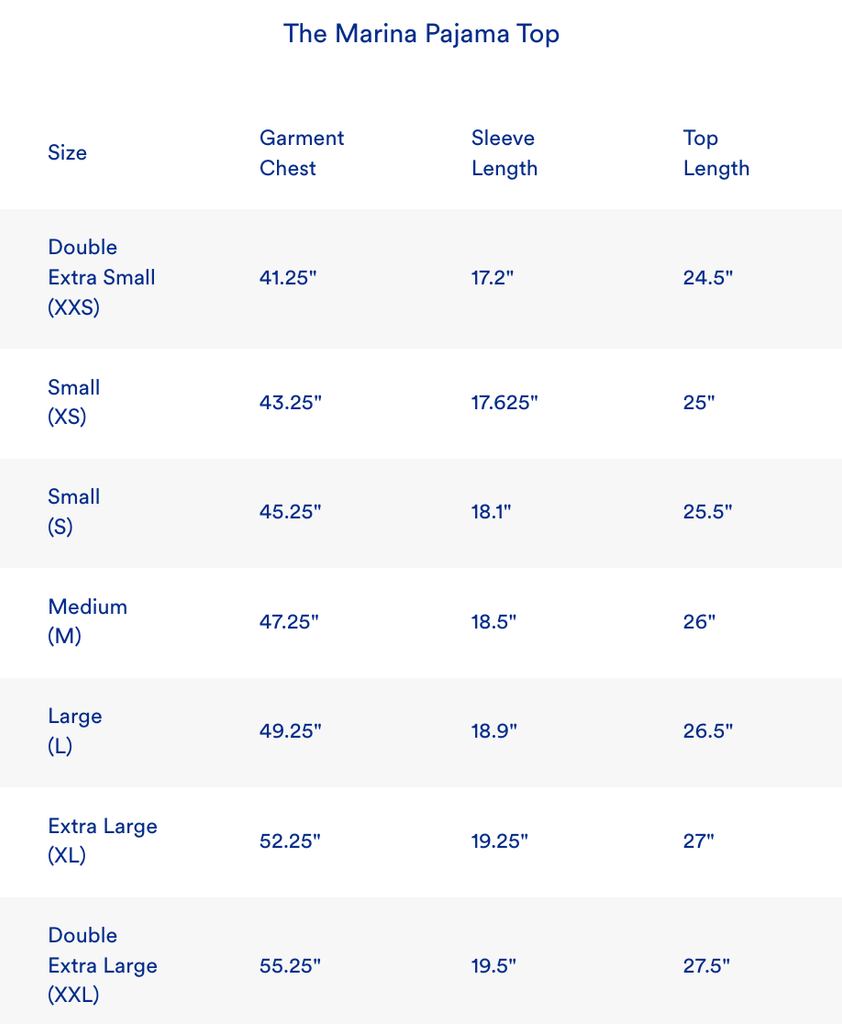Select the 17.625" sleeve length value

(505, 403)
